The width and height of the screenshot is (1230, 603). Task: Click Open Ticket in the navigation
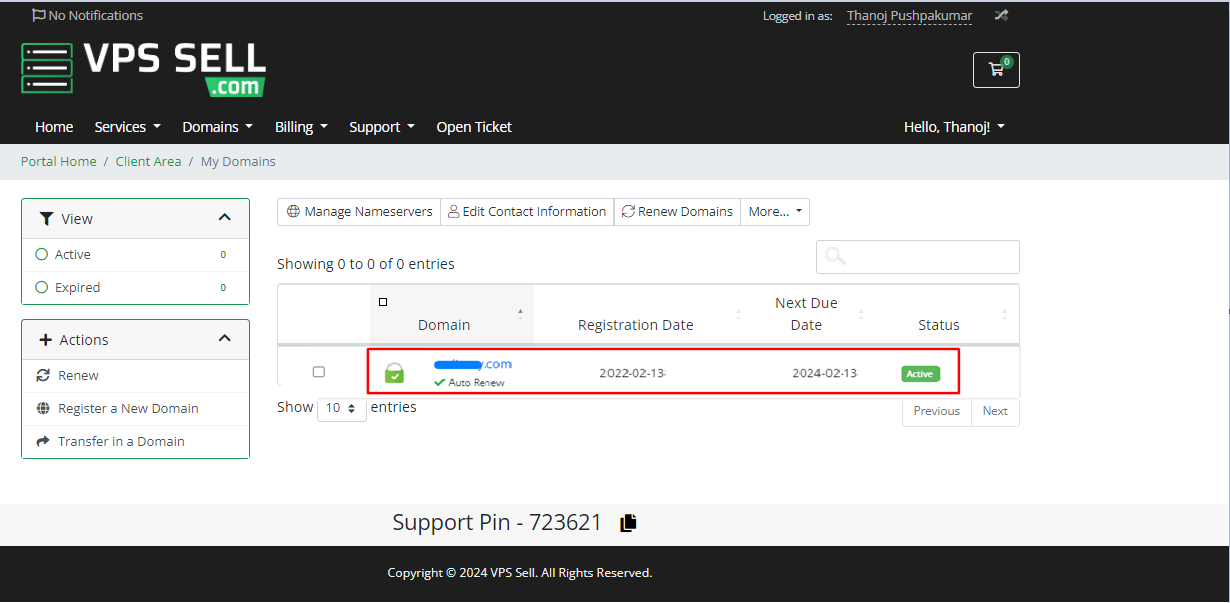coord(474,127)
